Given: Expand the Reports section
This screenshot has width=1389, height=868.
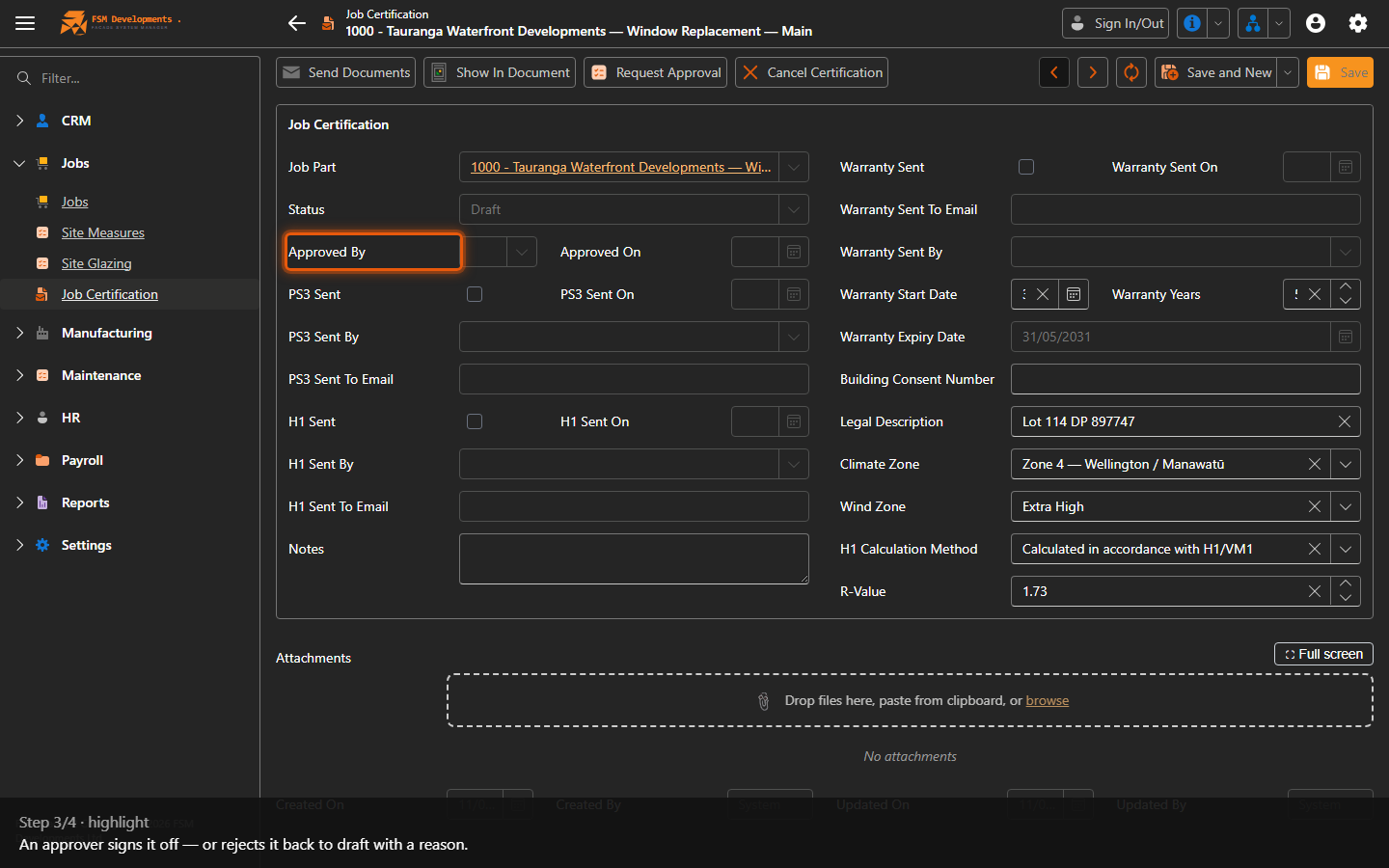Looking at the screenshot, I should point(19,502).
